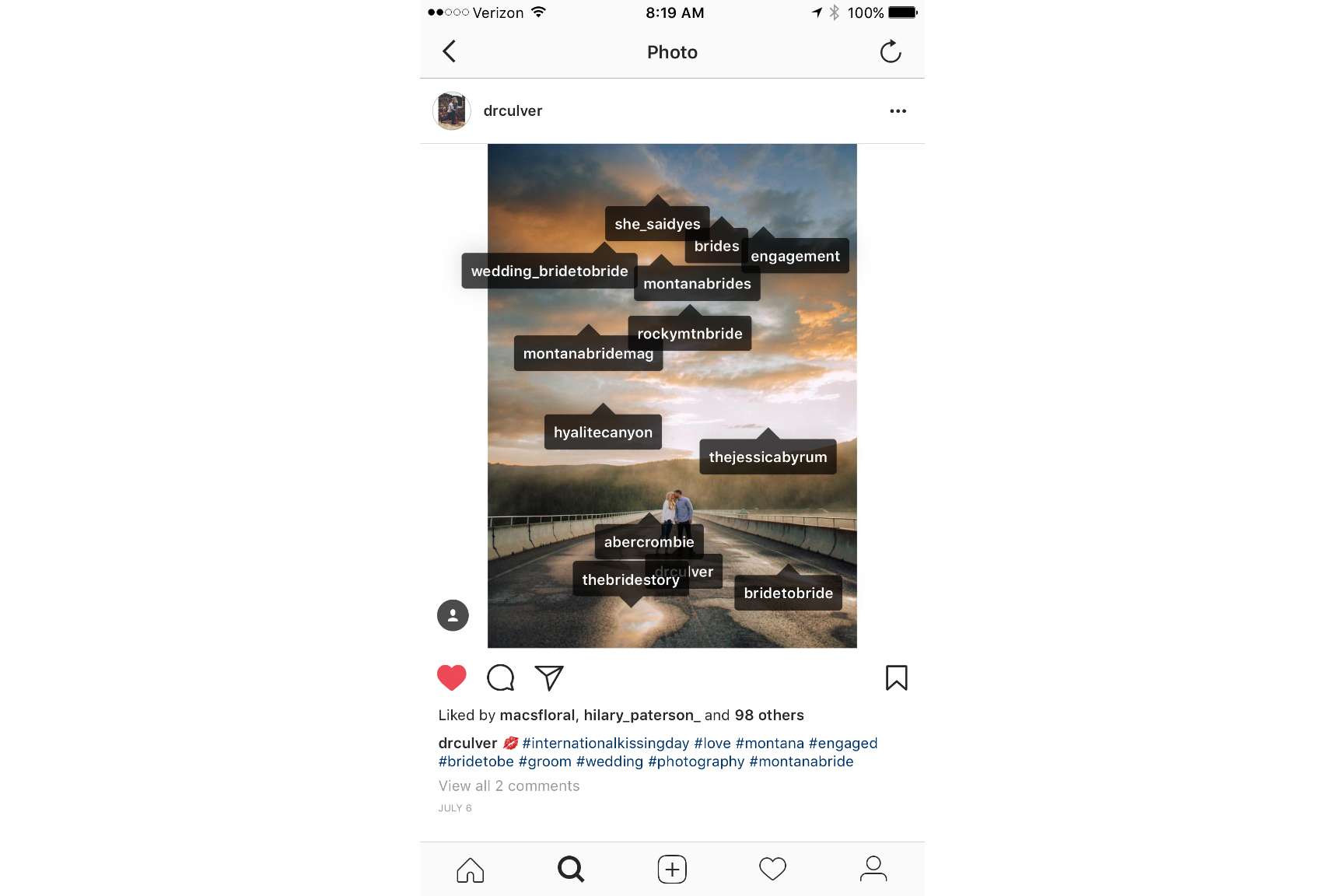Open the Home tab
The width and height of the screenshot is (1344, 896).
pos(471,870)
